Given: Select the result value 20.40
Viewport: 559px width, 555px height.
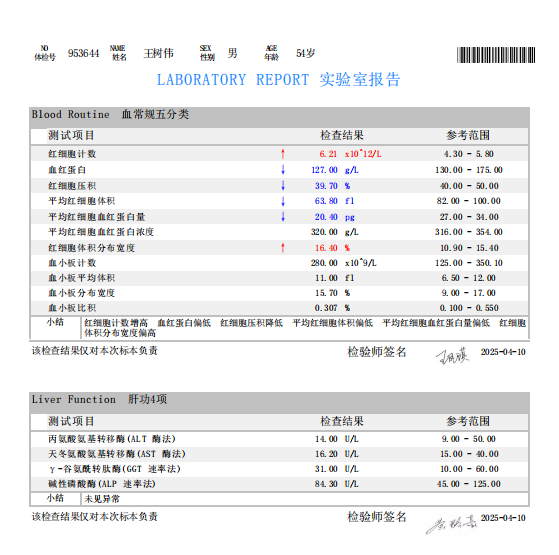Looking at the screenshot, I should 326,217.
